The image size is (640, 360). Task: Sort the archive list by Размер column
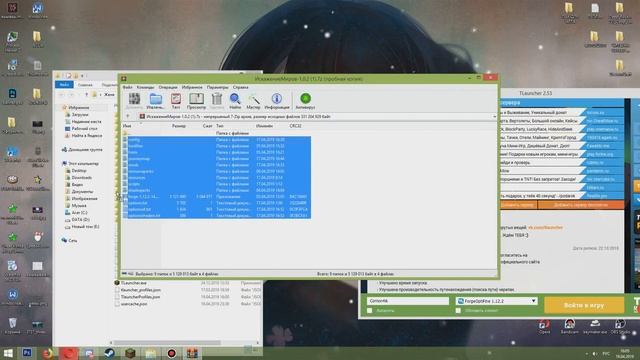(179, 126)
